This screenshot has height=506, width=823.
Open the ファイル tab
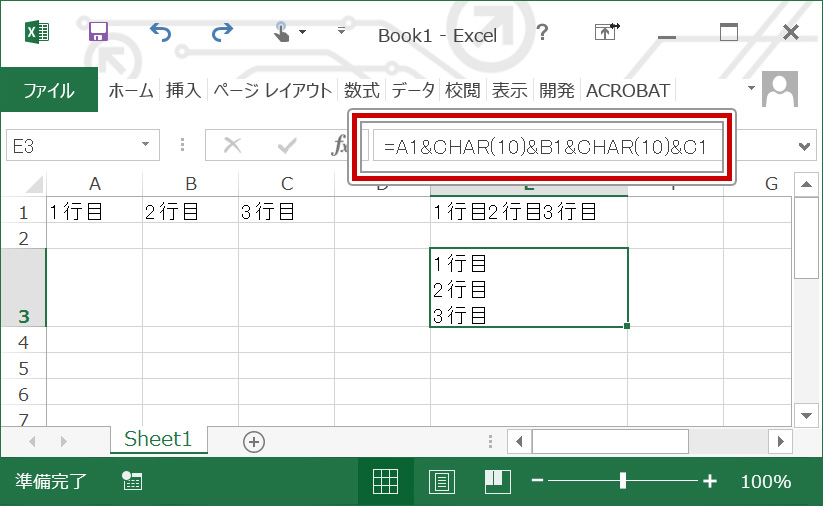pyautogui.click(x=49, y=90)
